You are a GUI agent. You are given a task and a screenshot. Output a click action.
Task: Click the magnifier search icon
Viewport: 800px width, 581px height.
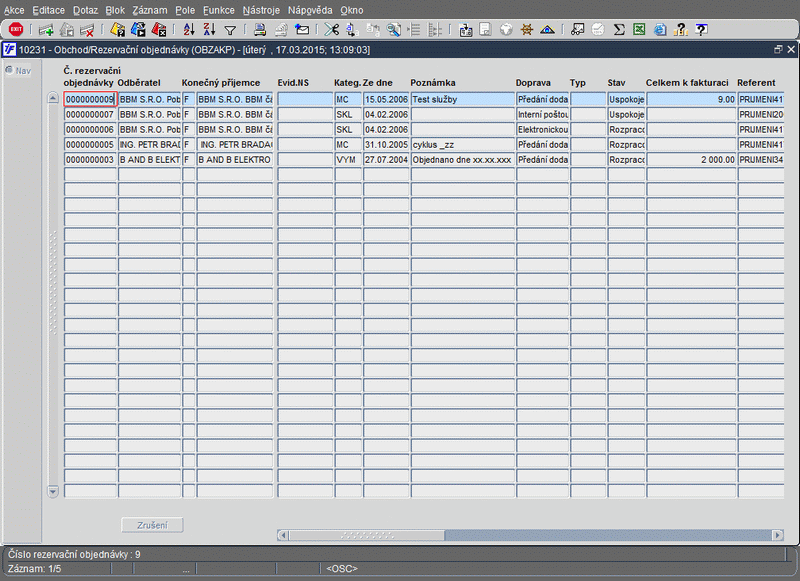[393, 30]
